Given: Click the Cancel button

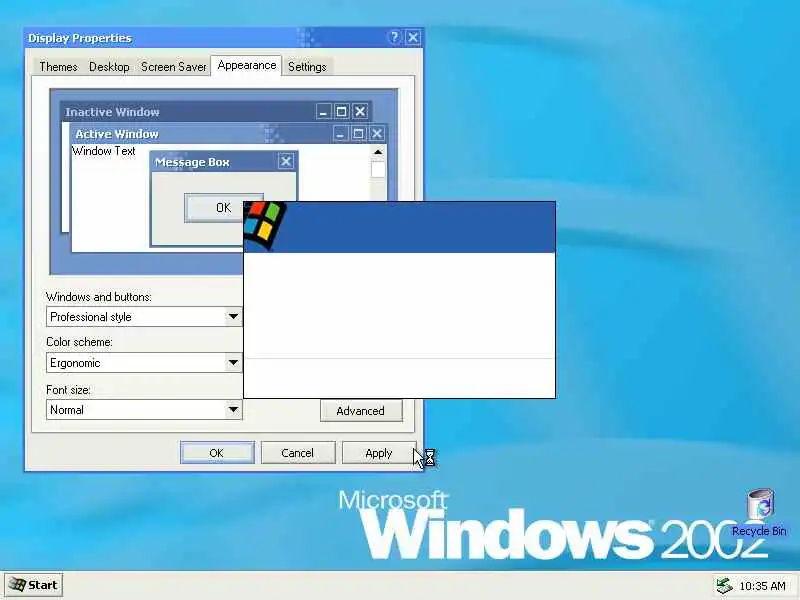Looking at the screenshot, I should (298, 453).
